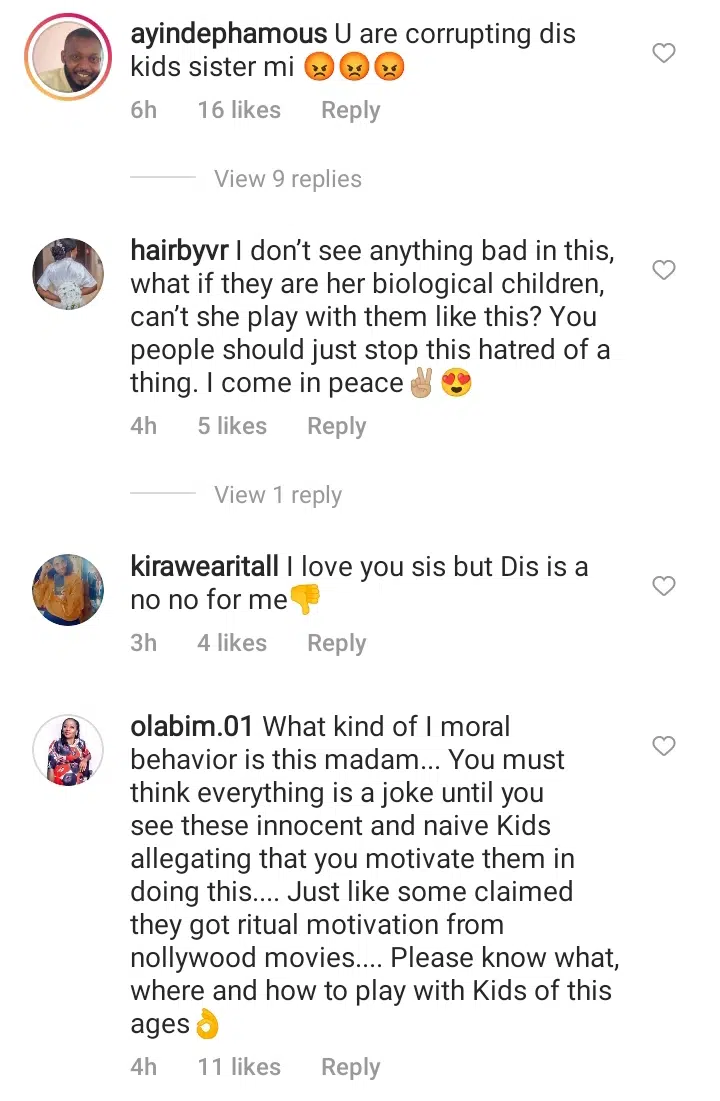
Task: Reply to kirawearitall comment
Action: (336, 643)
